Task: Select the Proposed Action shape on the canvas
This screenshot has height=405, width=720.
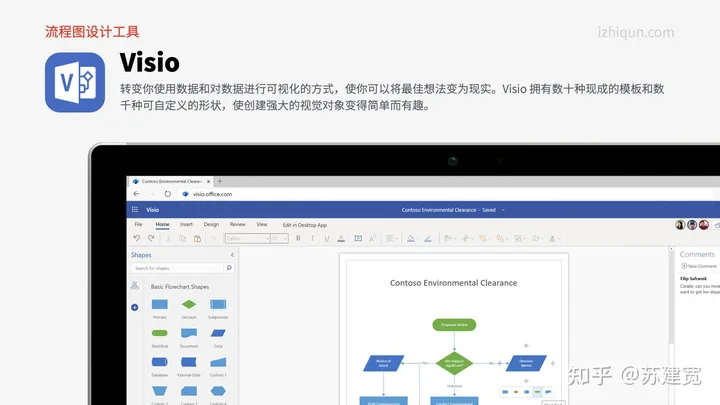Action: tap(454, 325)
